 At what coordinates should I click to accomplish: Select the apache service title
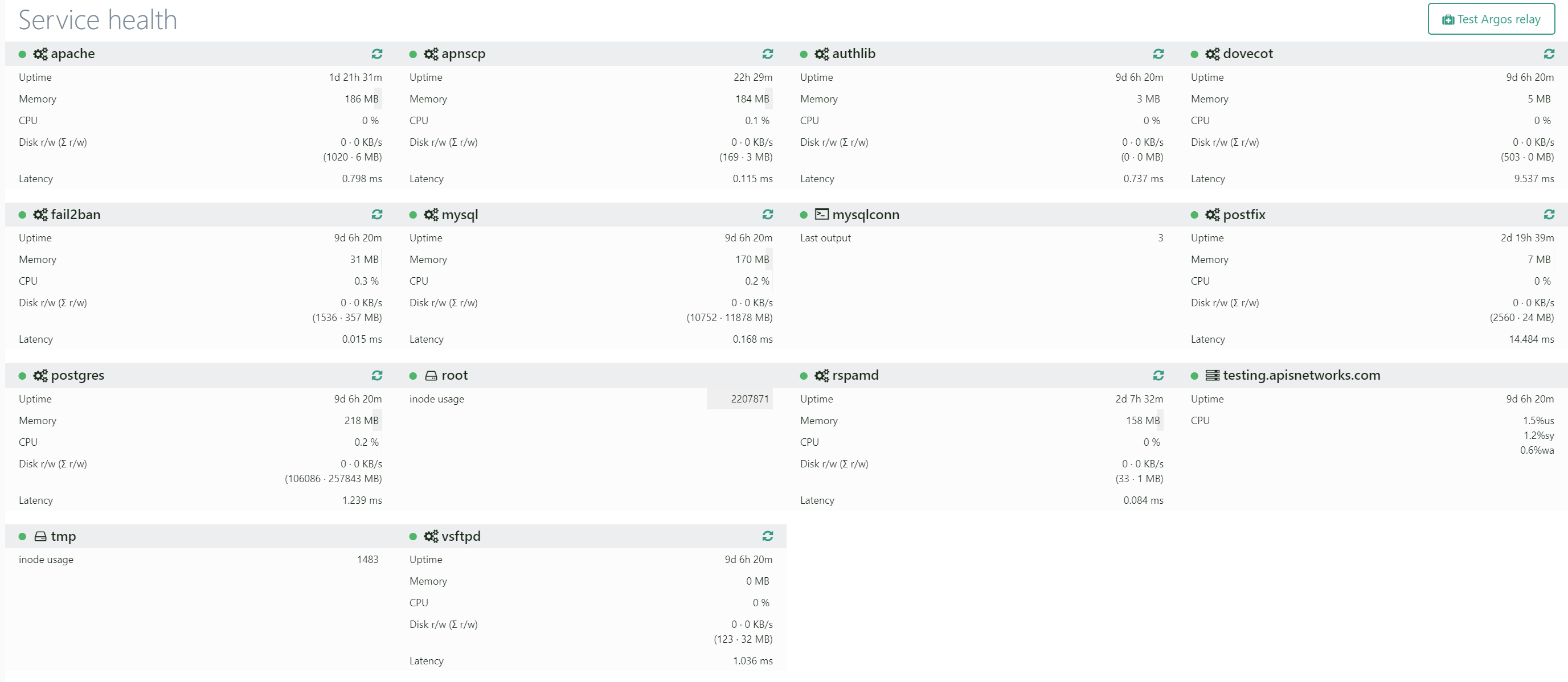(x=72, y=54)
